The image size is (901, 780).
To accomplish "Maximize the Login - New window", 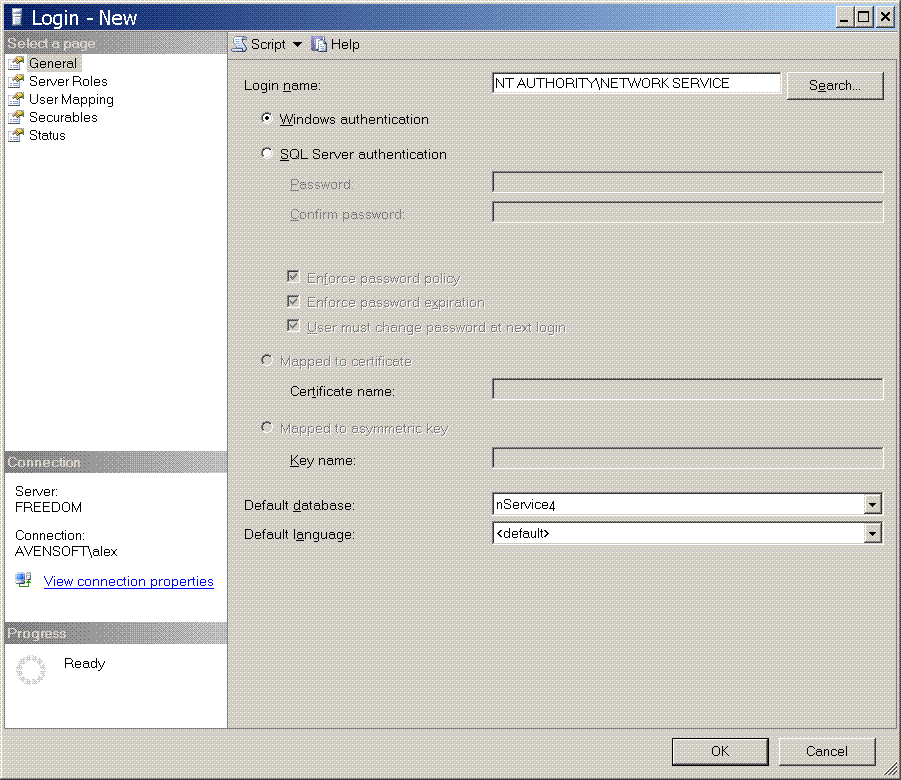I will [x=864, y=17].
